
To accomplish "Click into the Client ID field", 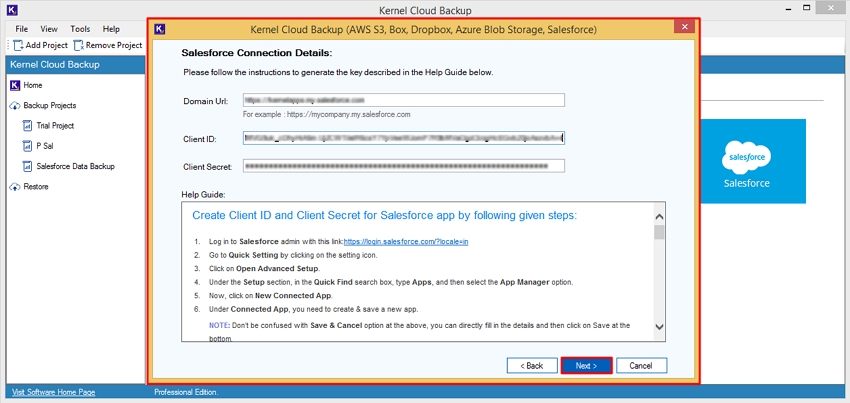I will (404, 138).
